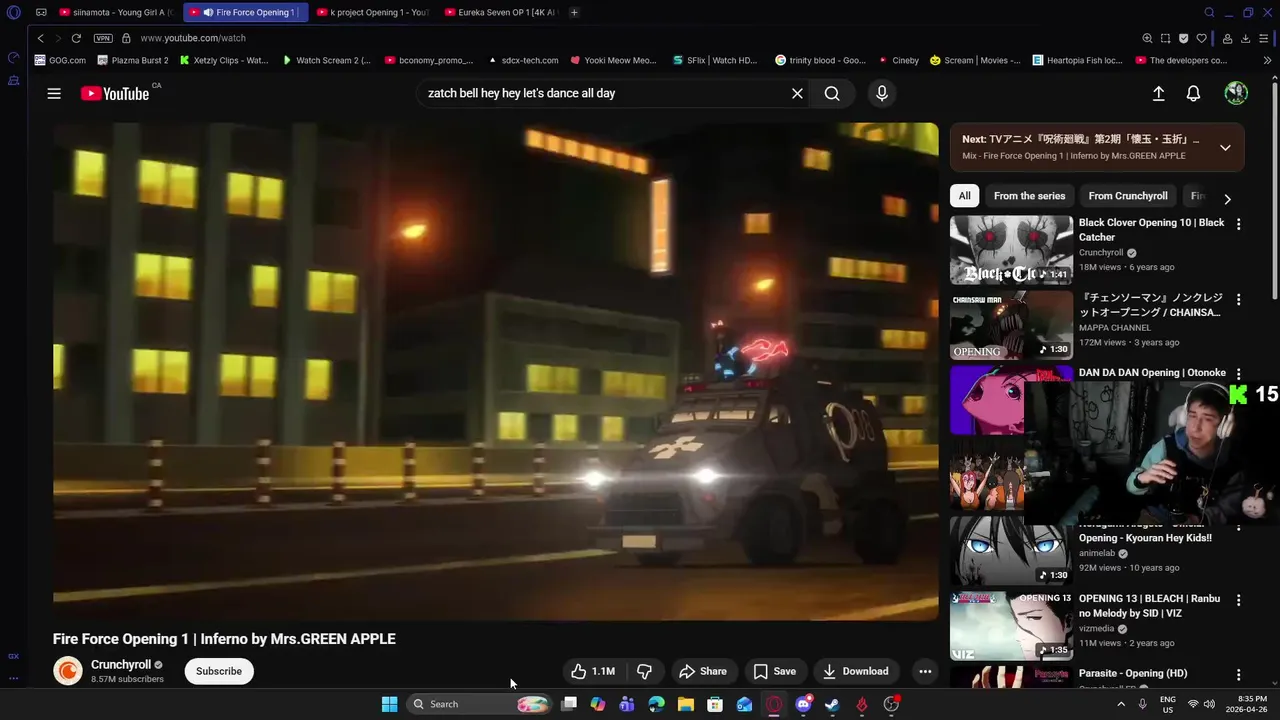Screen dimensions: 1280x720
Task: Go back in browser history
Action: tap(40, 38)
